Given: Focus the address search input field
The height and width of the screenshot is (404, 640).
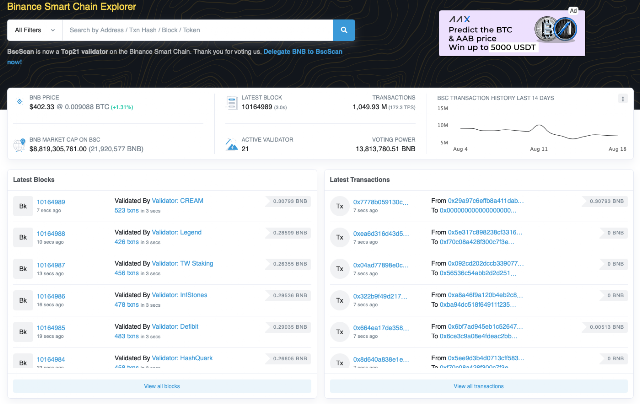Looking at the screenshot, I should point(198,30).
